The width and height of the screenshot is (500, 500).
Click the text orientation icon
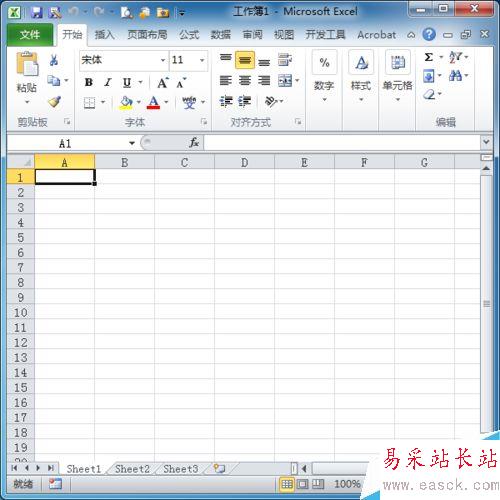pyautogui.click(x=271, y=101)
